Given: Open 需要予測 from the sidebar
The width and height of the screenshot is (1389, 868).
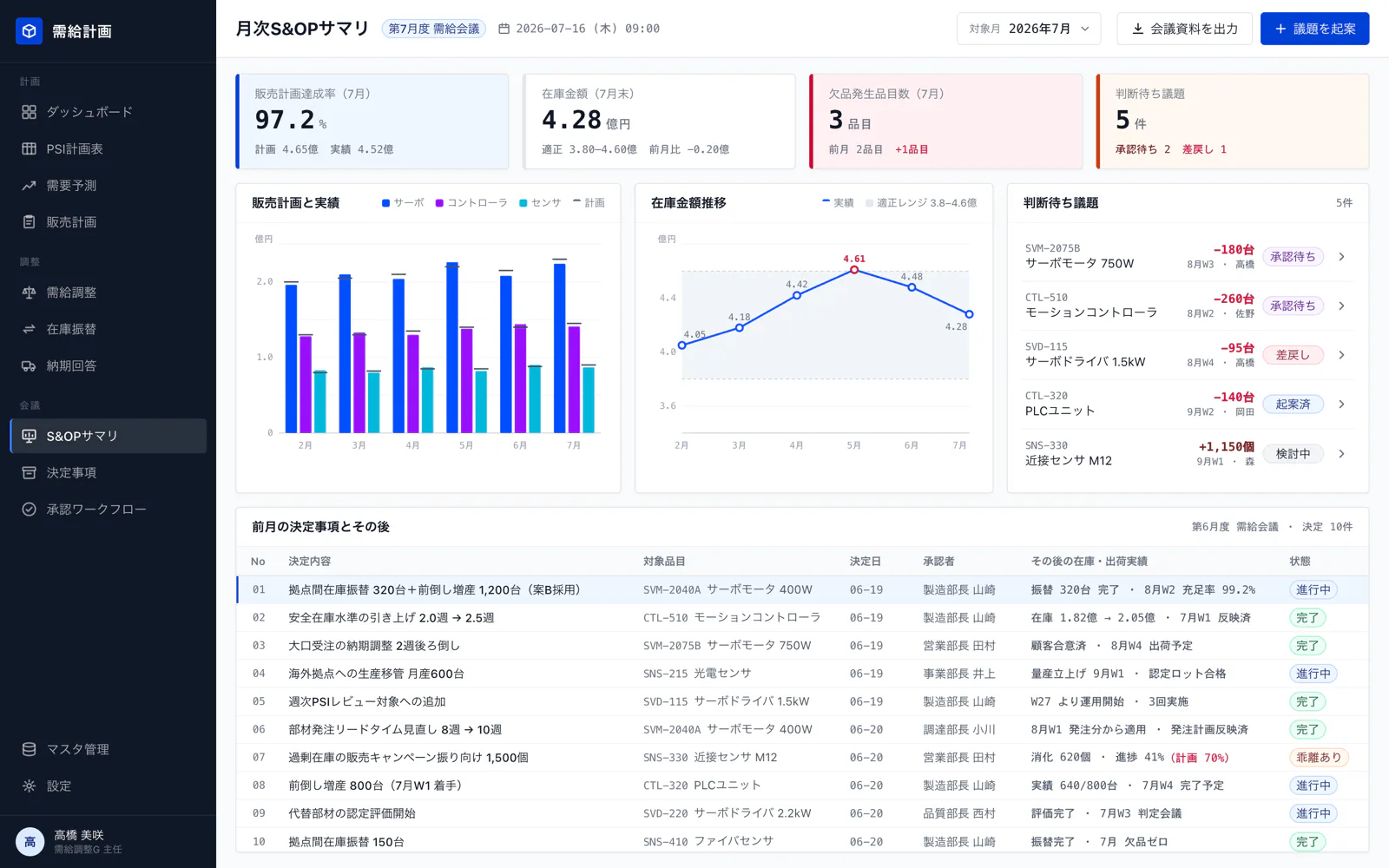Looking at the screenshot, I should (x=108, y=185).
